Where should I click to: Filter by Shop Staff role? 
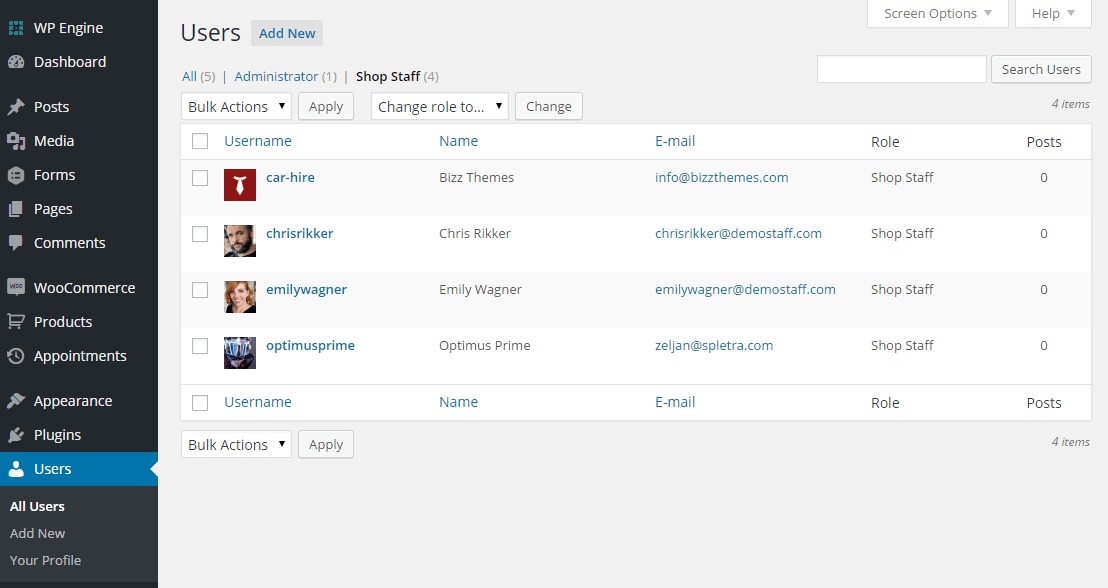[x=388, y=76]
